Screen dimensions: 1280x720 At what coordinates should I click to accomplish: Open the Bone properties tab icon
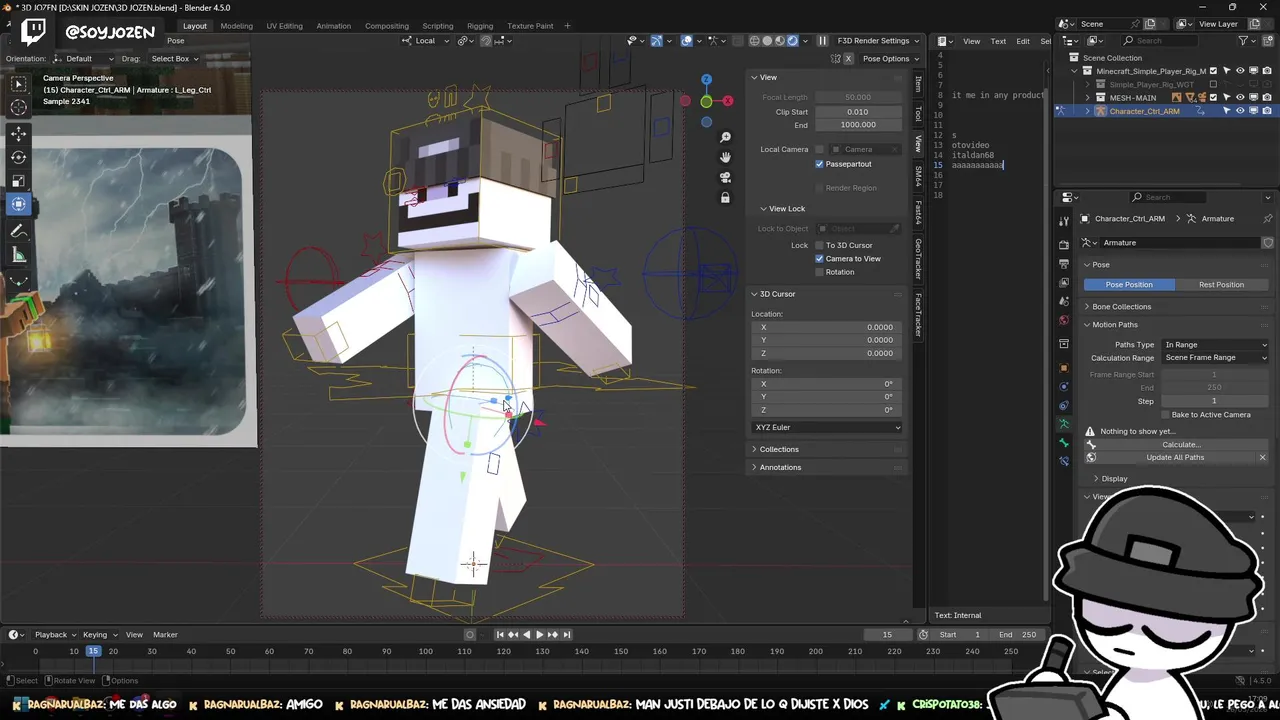click(1064, 443)
